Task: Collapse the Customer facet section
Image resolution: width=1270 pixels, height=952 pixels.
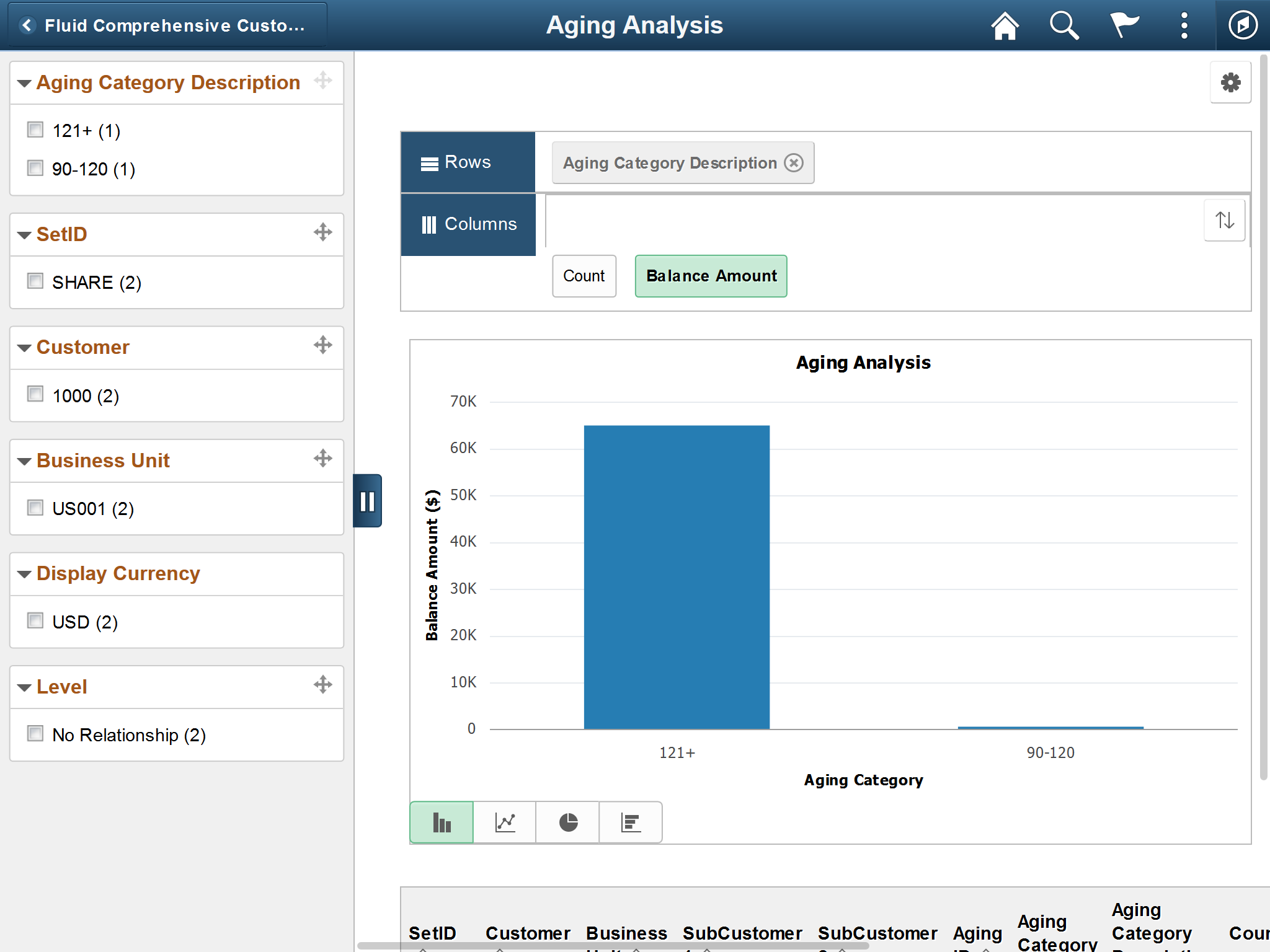Action: tap(25, 348)
